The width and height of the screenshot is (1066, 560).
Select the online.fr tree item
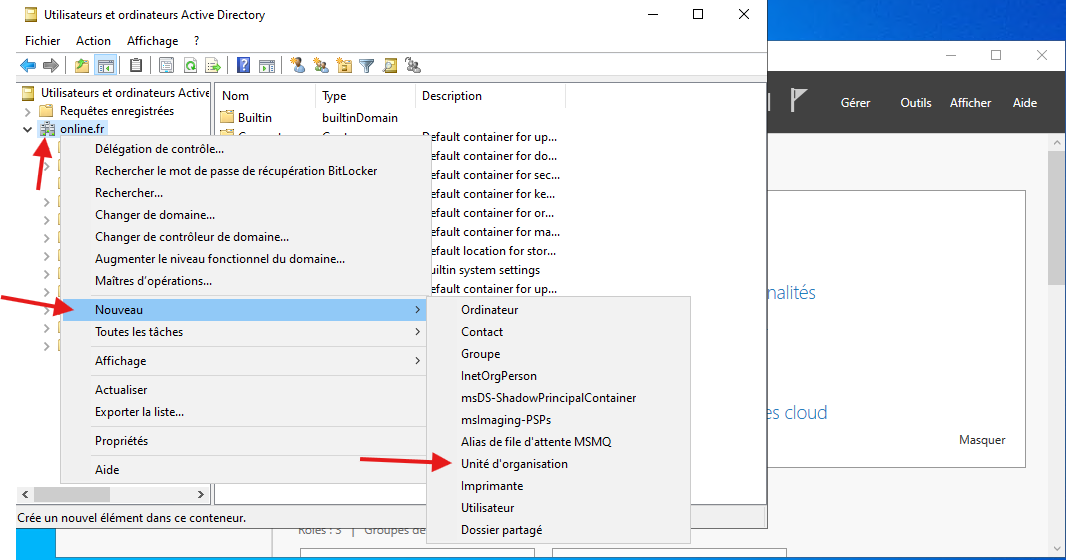pos(82,128)
